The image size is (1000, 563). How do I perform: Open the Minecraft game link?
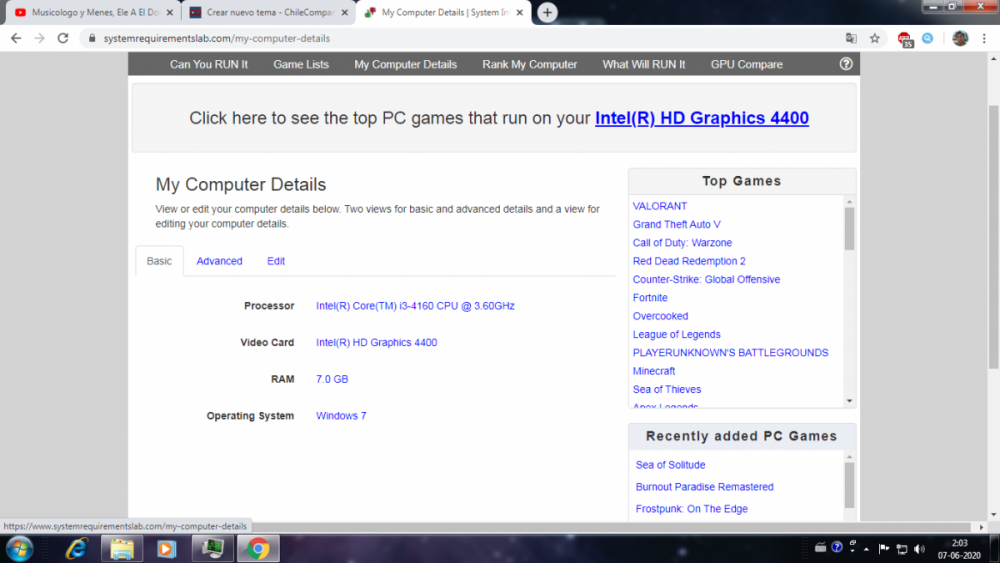click(x=654, y=371)
